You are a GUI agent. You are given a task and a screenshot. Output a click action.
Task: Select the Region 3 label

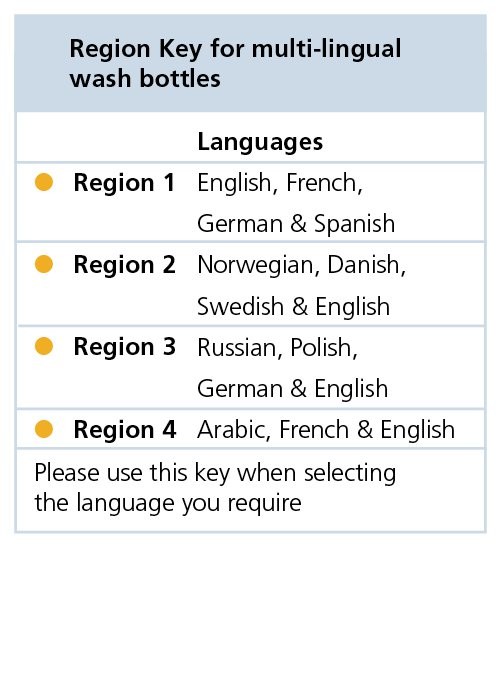point(125,347)
